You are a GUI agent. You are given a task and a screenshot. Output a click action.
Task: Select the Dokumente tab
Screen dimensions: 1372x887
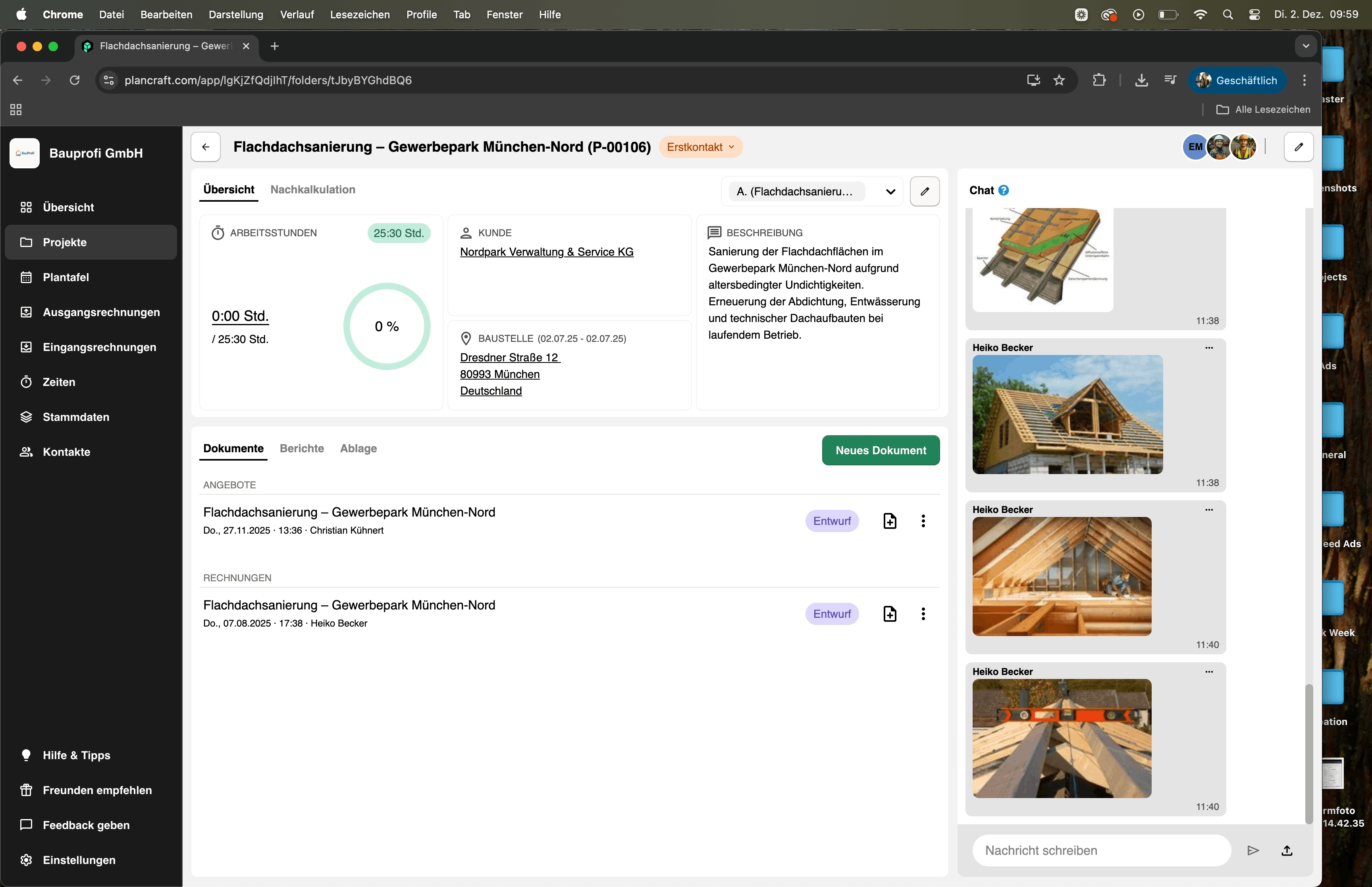(x=233, y=448)
